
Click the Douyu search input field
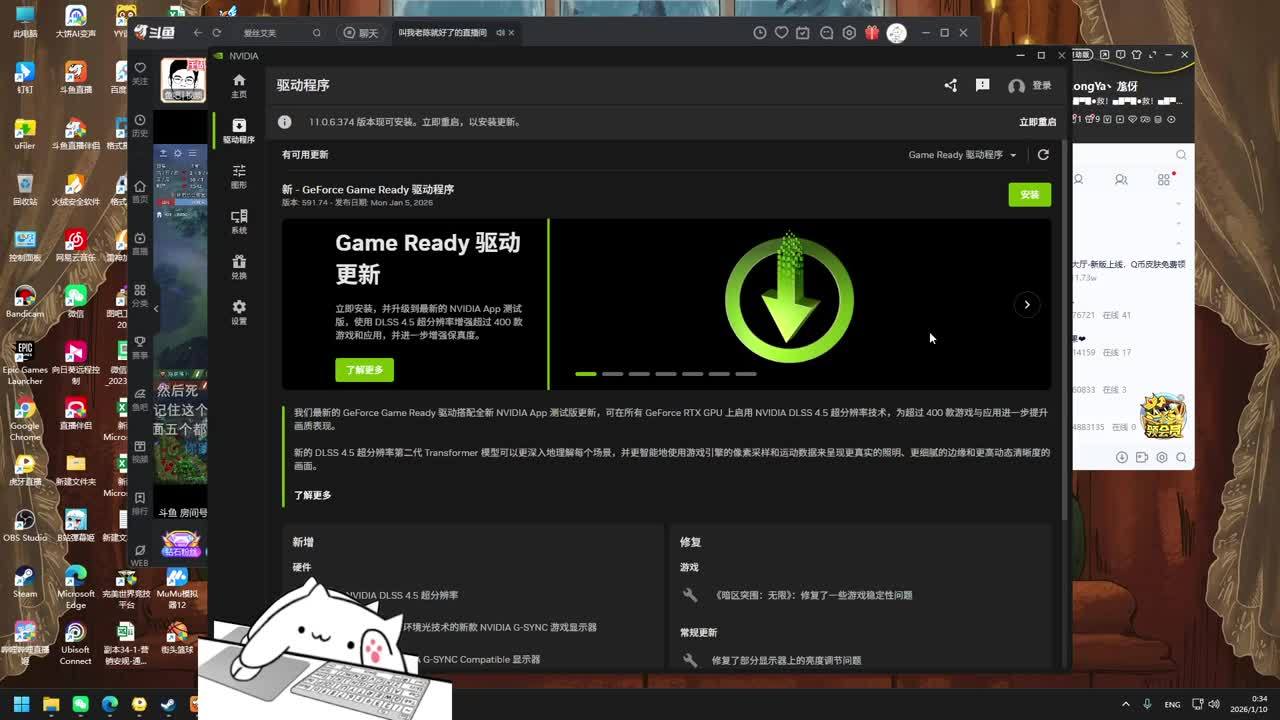[273, 33]
